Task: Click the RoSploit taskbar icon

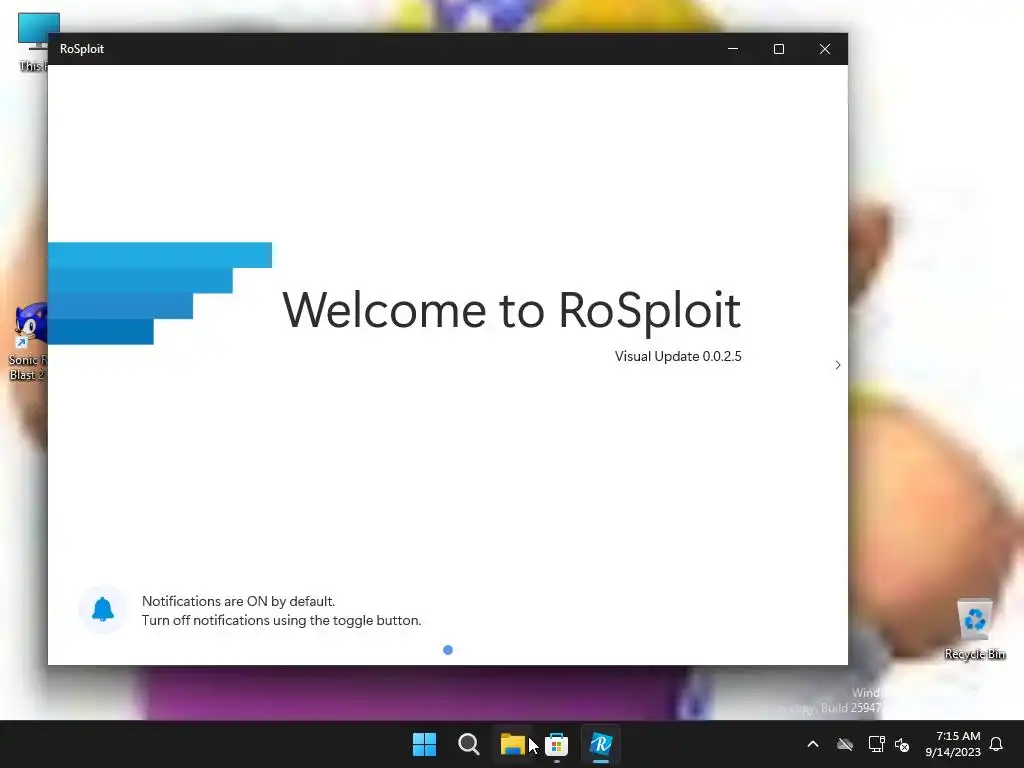Action: pyautogui.click(x=601, y=744)
